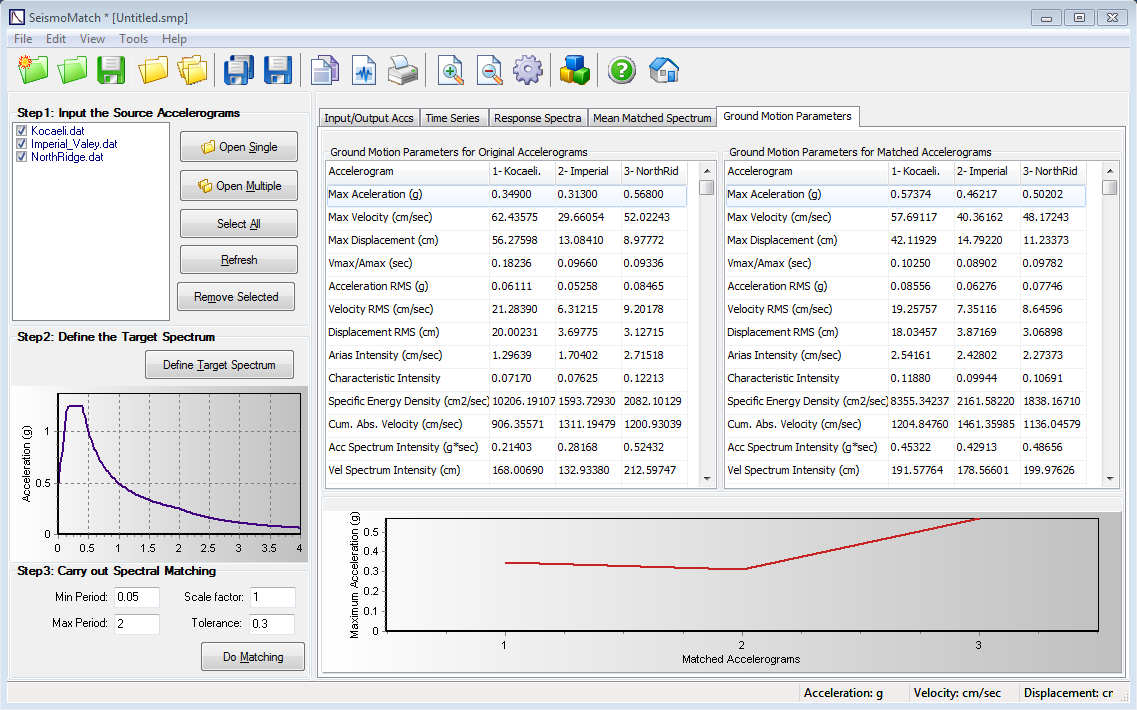Click the colored cubes toolbar icon
This screenshot has width=1137, height=710.
[574, 70]
